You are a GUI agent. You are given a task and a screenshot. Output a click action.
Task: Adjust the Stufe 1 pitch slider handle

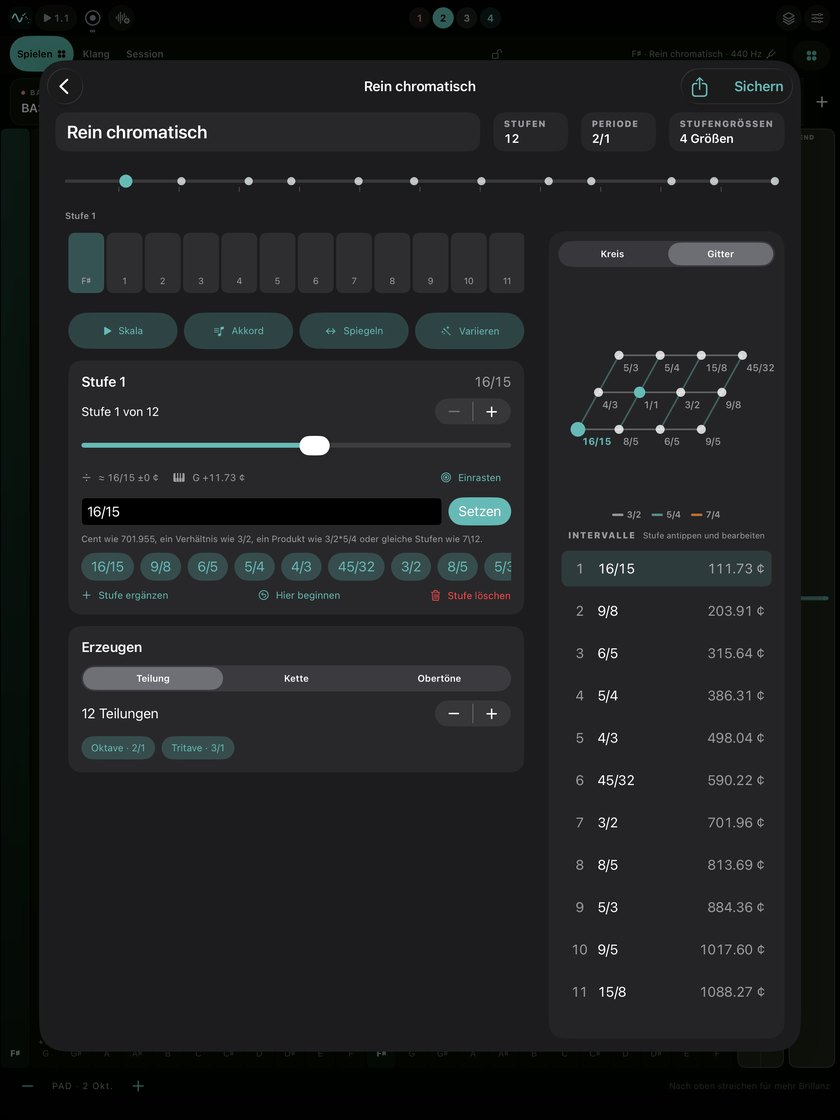(314, 446)
